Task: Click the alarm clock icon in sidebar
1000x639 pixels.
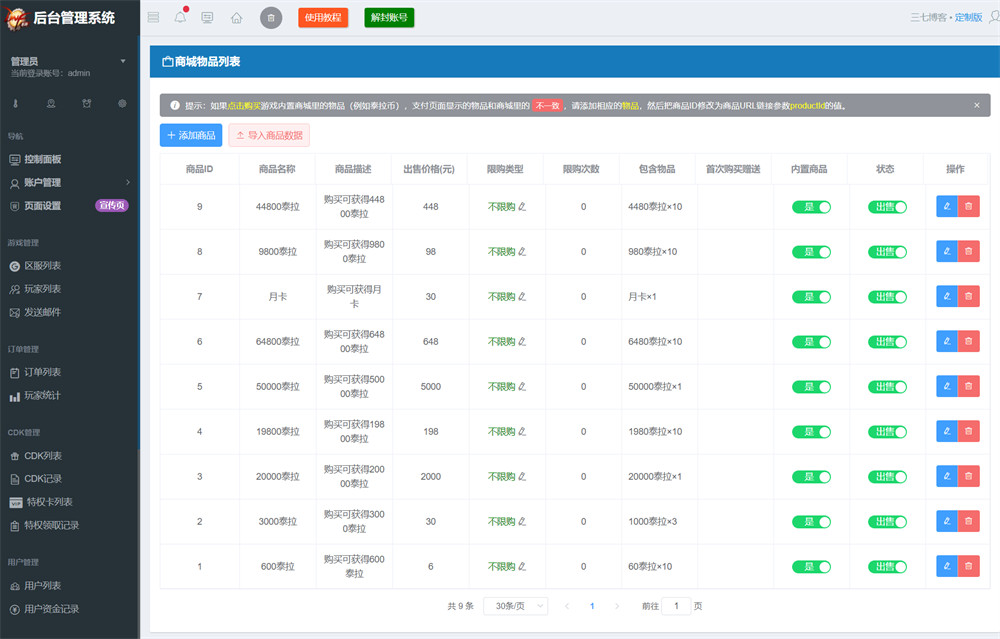Action: point(87,103)
